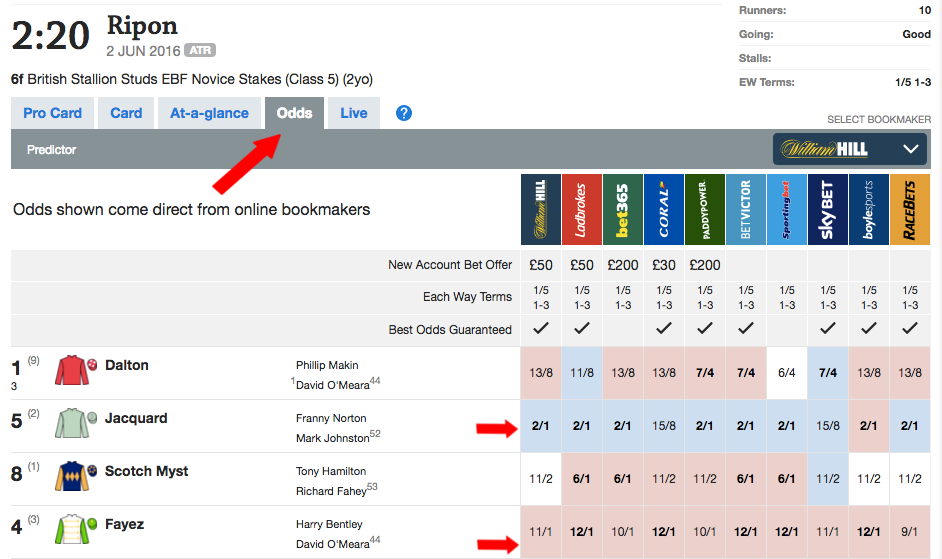Click the RaceBets bookmaker logo

coord(910,209)
